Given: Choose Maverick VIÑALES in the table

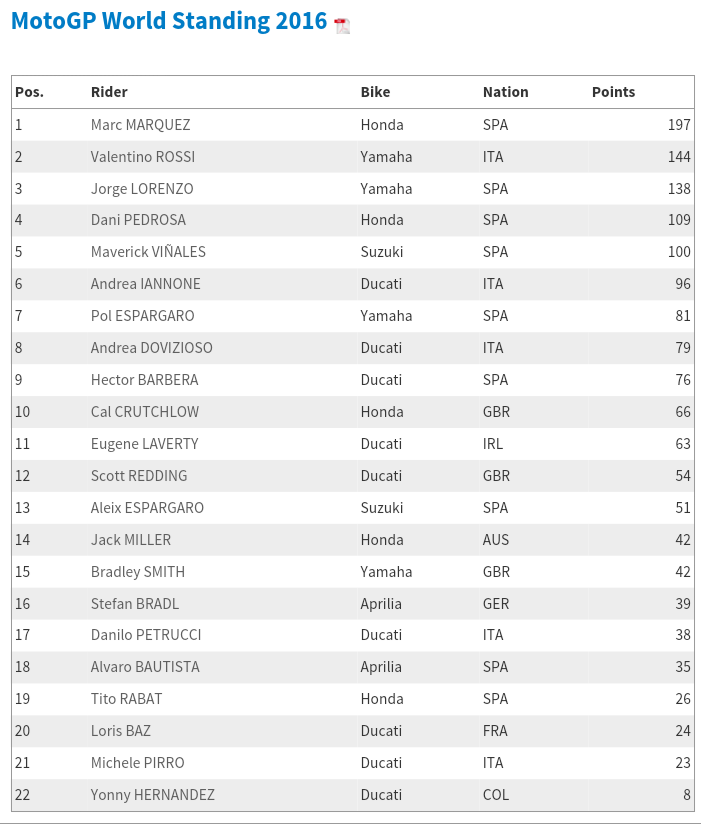Looking at the screenshot, I should pyautogui.click(x=148, y=252).
